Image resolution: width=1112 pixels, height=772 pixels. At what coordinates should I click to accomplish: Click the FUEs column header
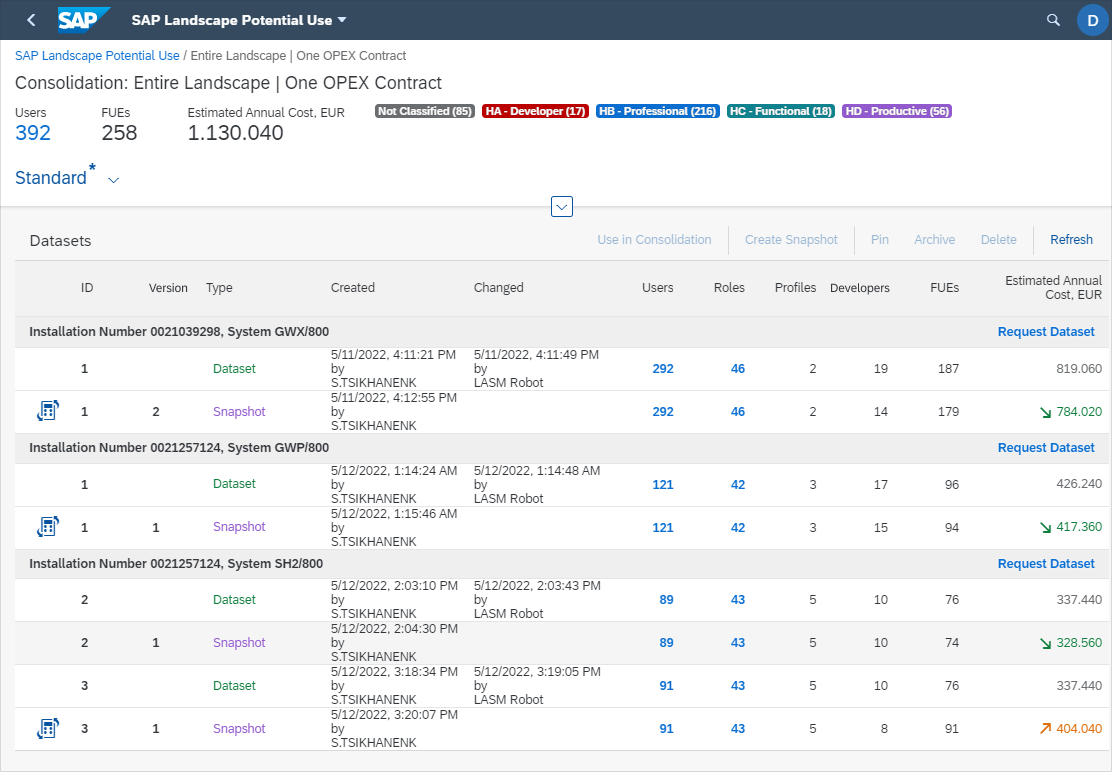(x=945, y=288)
